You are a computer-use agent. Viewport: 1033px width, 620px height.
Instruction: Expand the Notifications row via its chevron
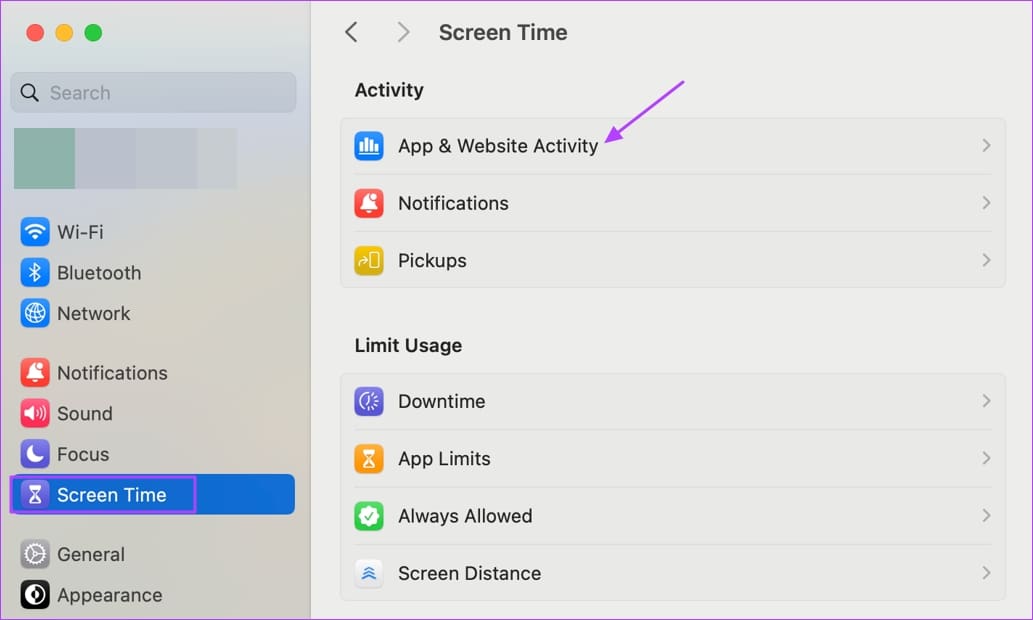coord(986,203)
